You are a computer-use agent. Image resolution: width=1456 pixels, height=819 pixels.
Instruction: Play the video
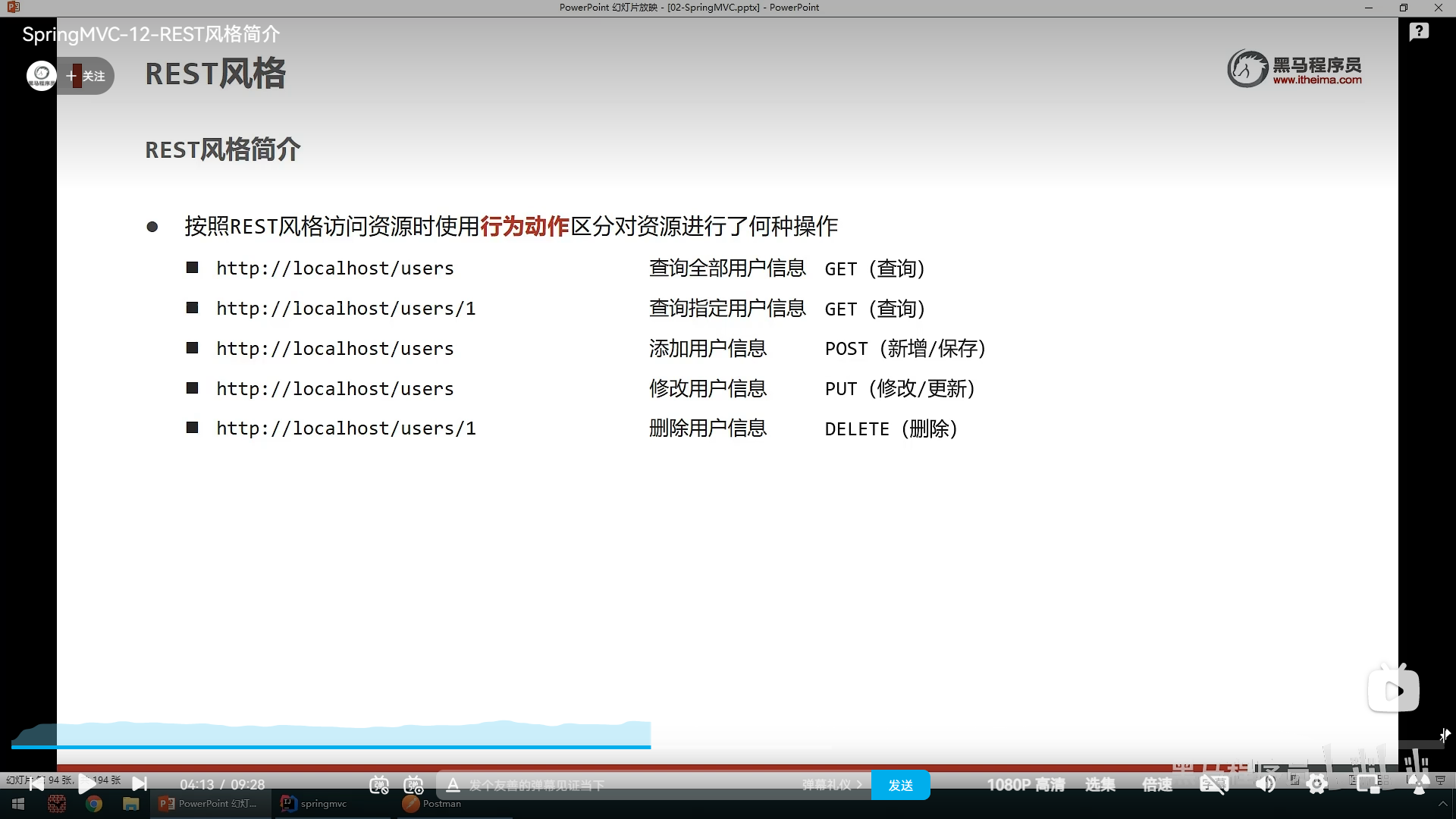[x=86, y=784]
